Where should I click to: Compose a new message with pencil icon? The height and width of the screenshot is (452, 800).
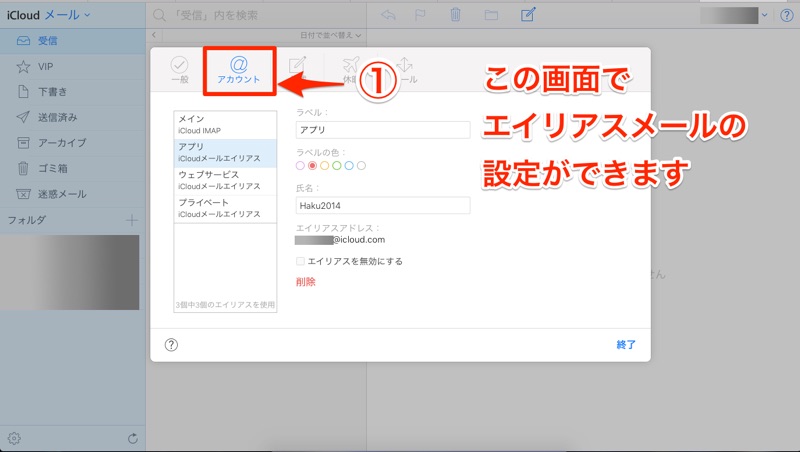tap(528, 14)
